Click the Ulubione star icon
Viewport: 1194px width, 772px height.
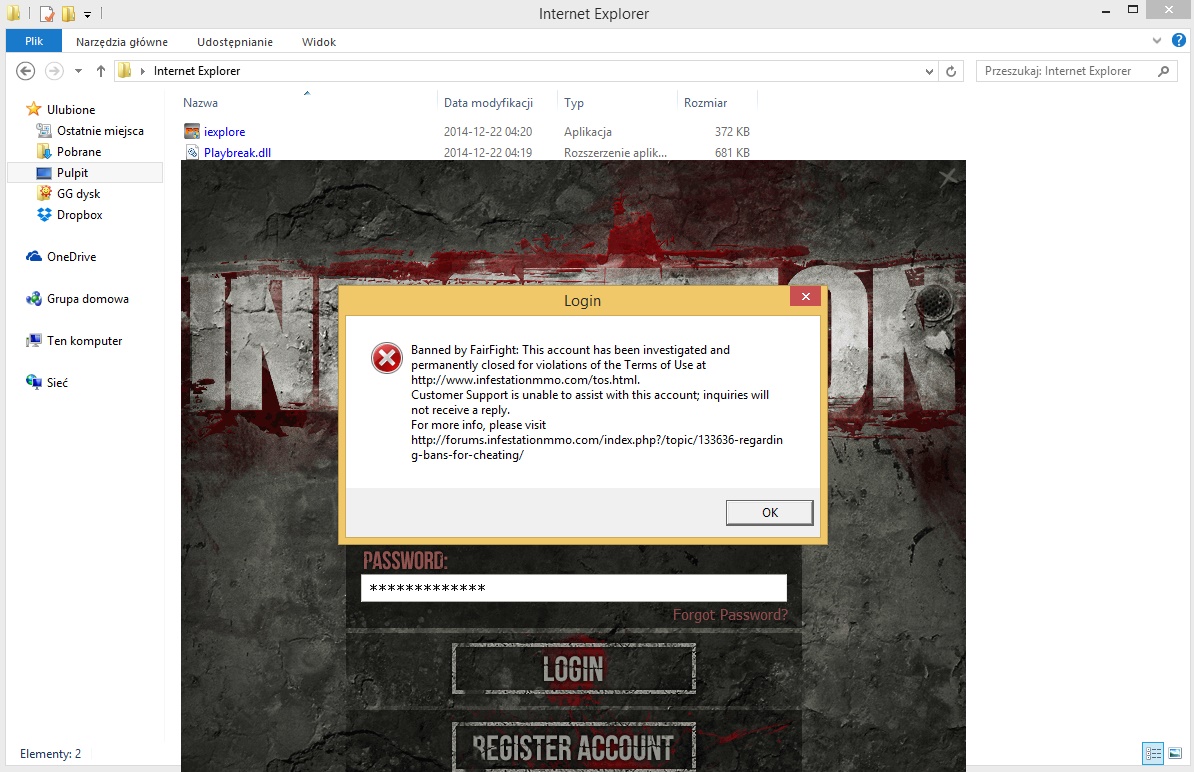(34, 109)
